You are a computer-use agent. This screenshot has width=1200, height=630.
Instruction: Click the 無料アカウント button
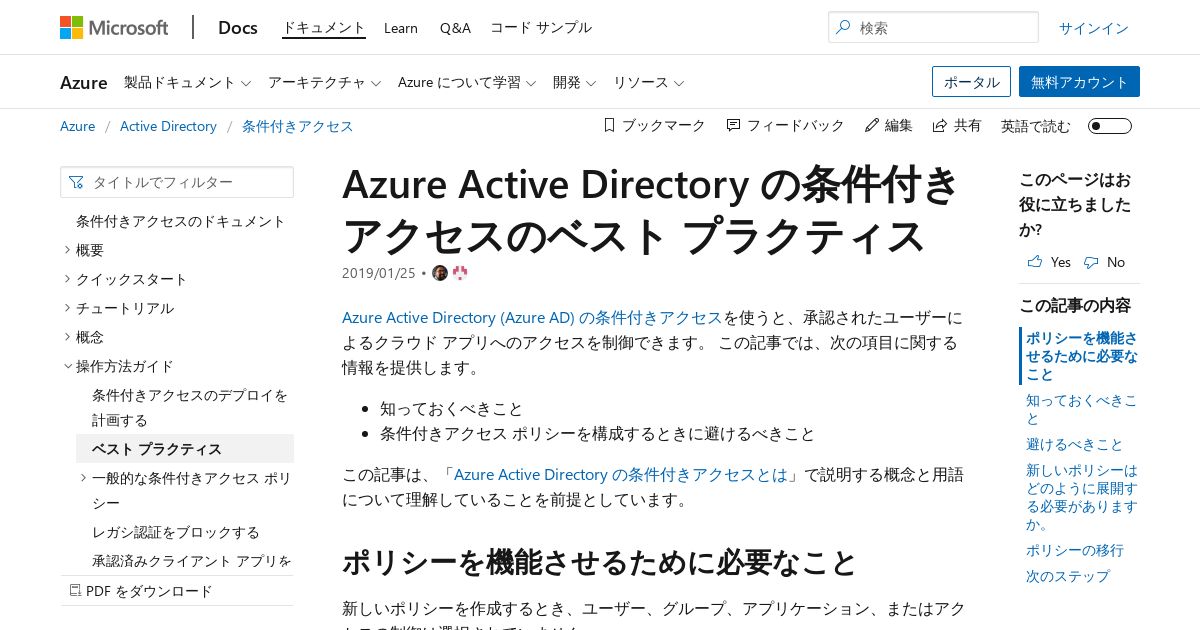point(1079,82)
